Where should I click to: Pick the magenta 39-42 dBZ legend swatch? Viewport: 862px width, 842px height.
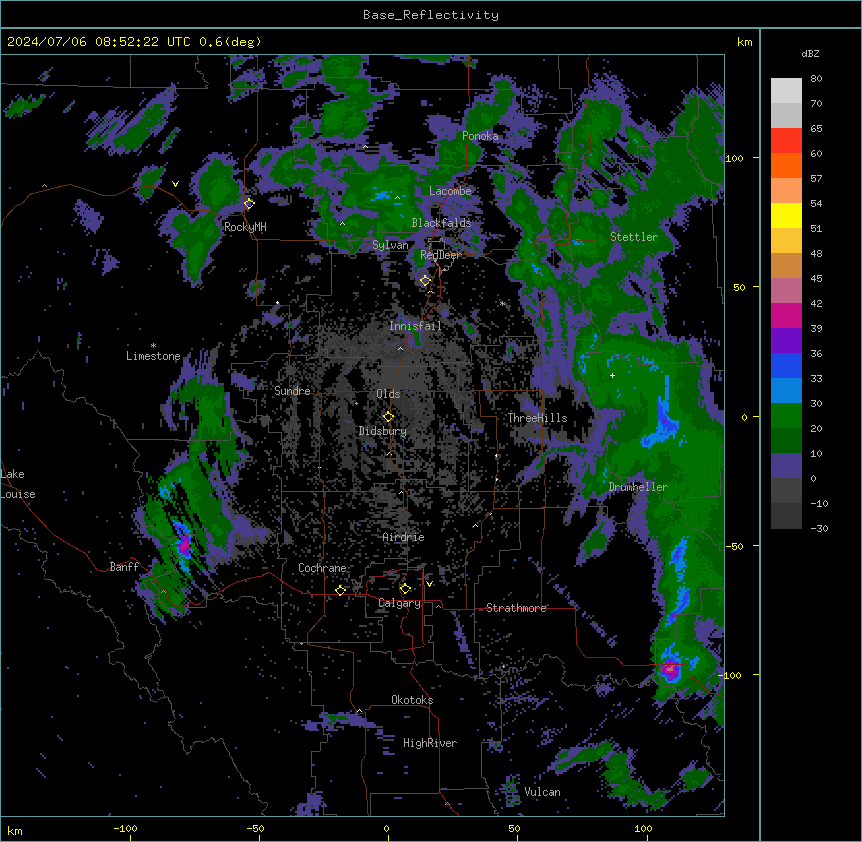click(x=786, y=315)
